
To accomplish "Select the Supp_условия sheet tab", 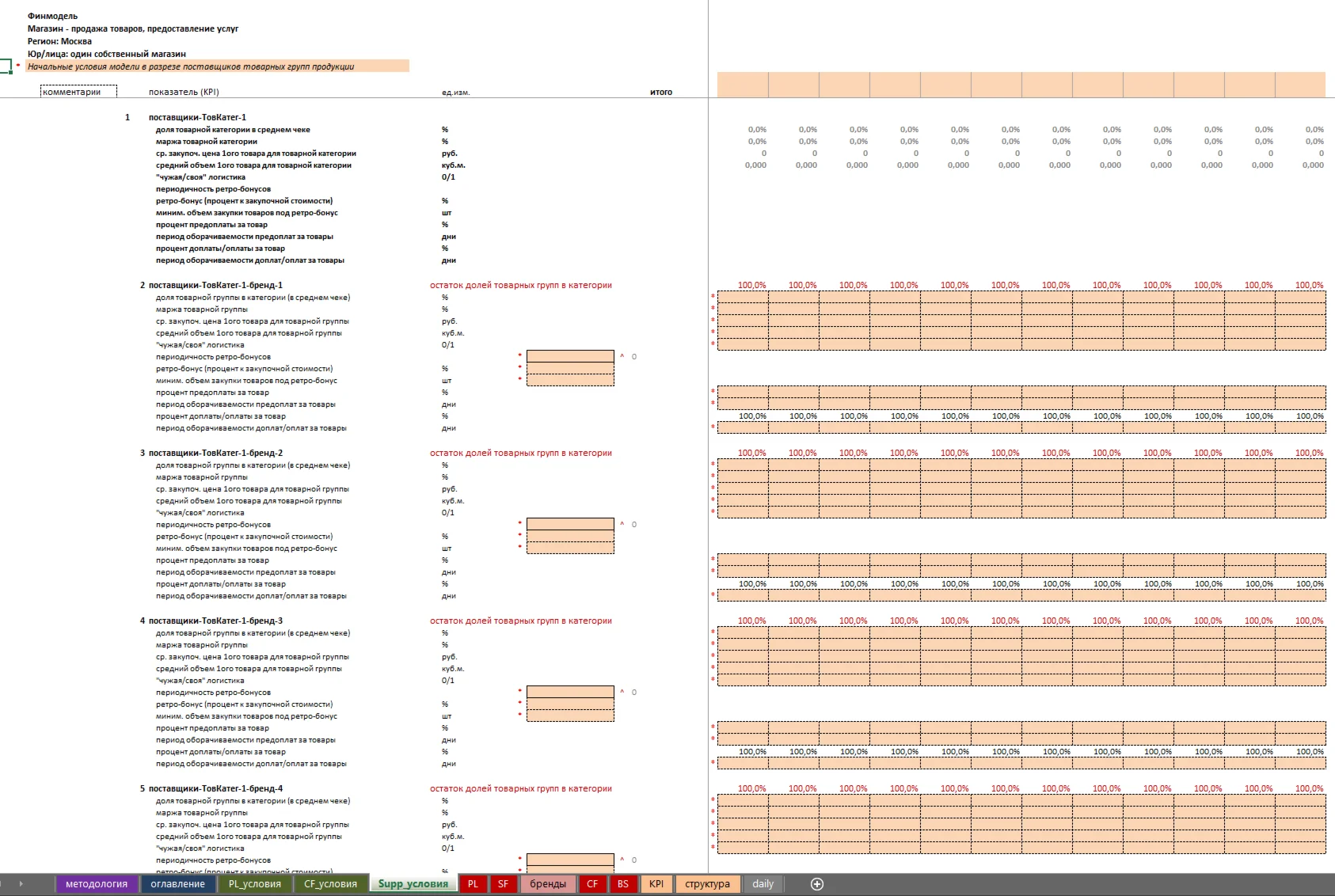I will click(413, 884).
